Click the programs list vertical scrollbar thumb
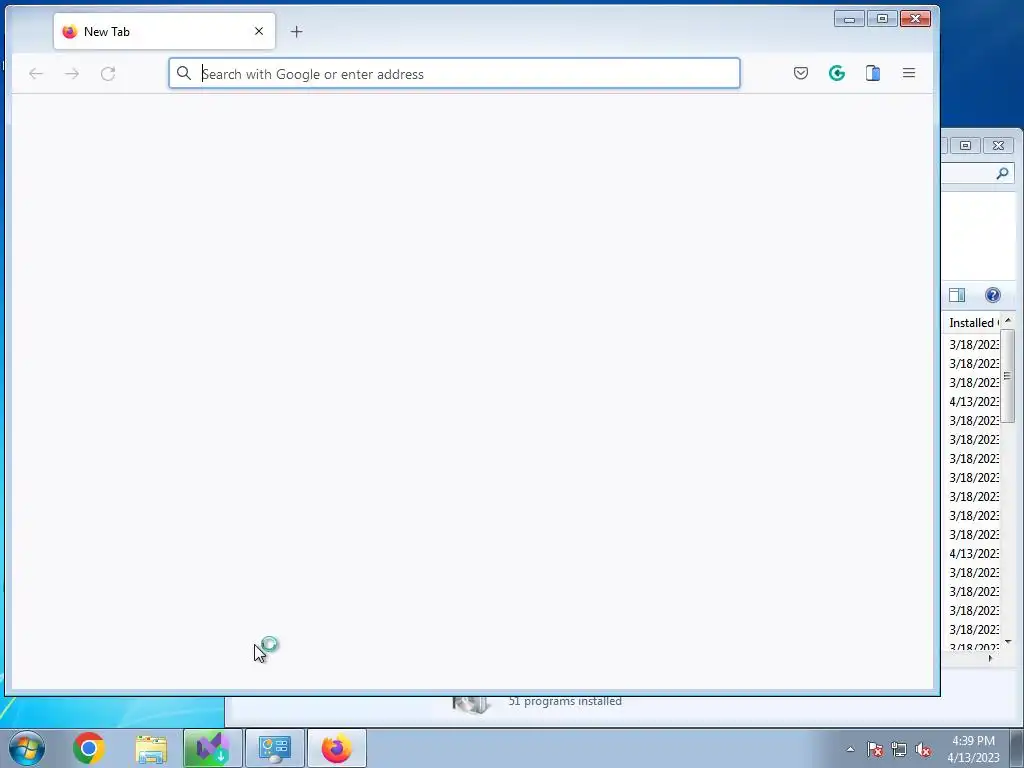Viewport: 1024px width, 768px height. pyautogui.click(x=1007, y=376)
